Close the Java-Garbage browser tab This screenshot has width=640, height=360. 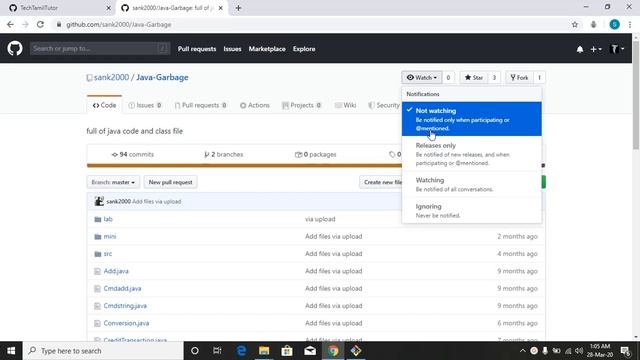point(221,8)
